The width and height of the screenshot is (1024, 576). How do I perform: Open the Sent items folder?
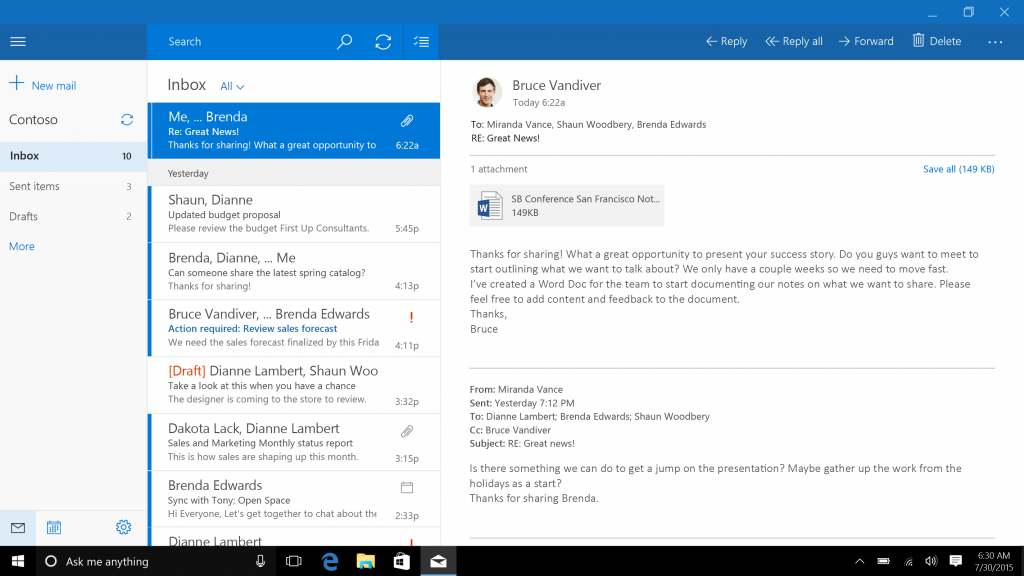coord(35,186)
